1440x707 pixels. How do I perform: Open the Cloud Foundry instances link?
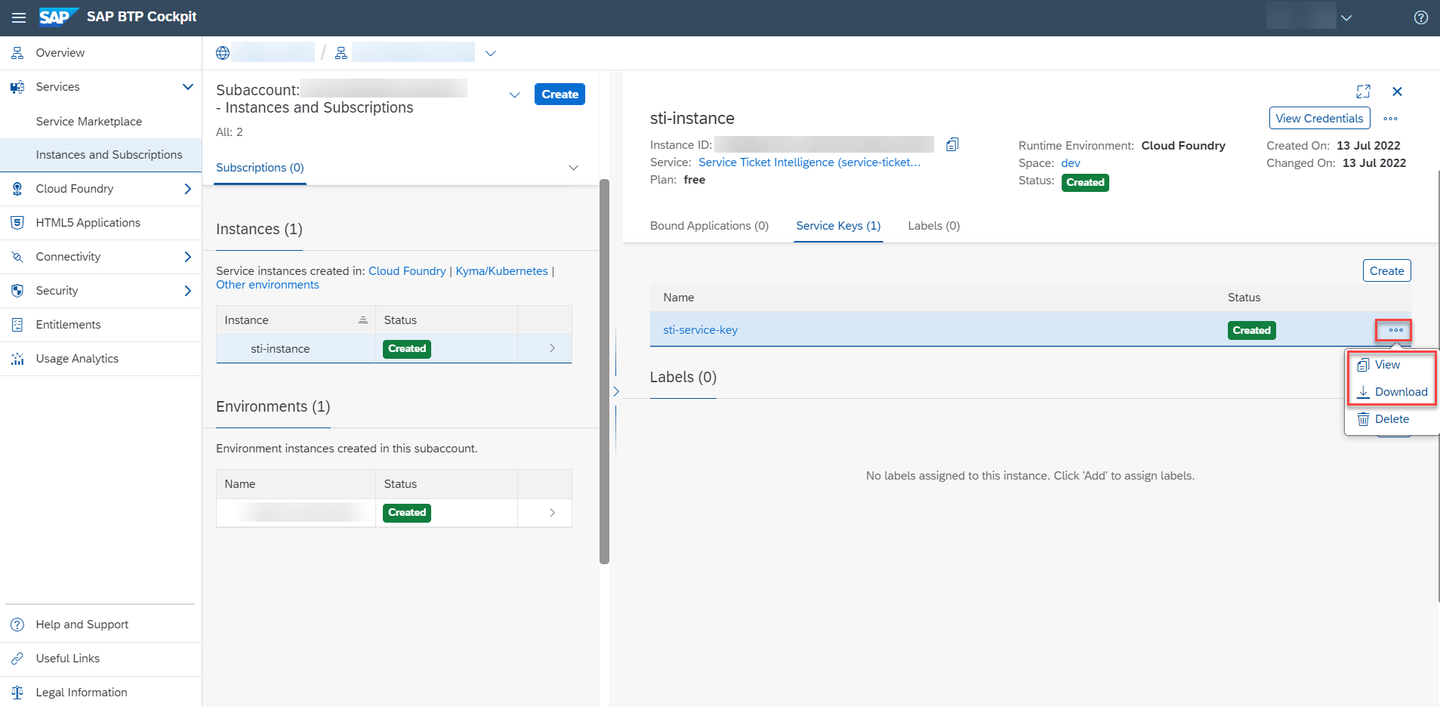click(407, 271)
